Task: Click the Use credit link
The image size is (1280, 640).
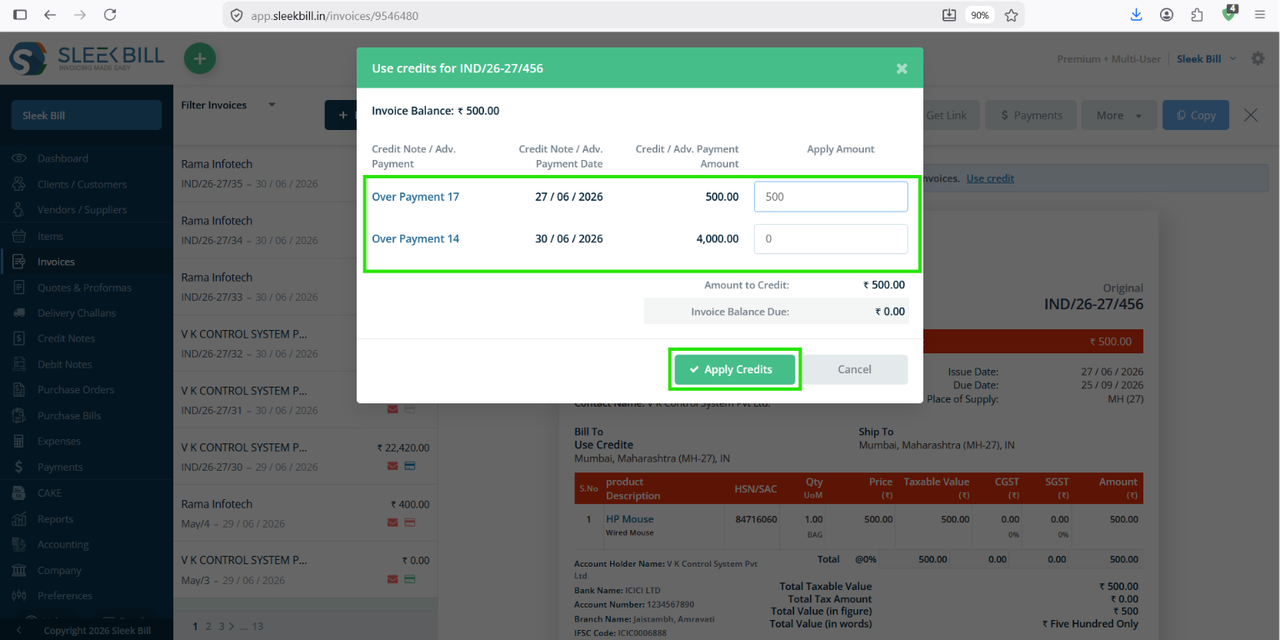Action: coord(990,178)
